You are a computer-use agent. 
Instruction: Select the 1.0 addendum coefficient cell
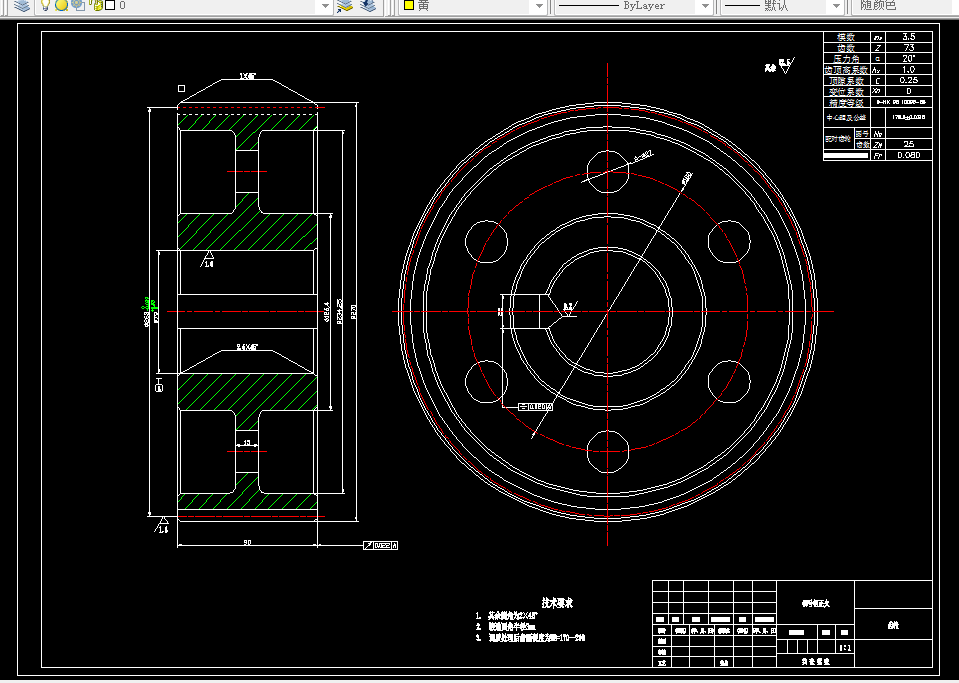click(908, 70)
